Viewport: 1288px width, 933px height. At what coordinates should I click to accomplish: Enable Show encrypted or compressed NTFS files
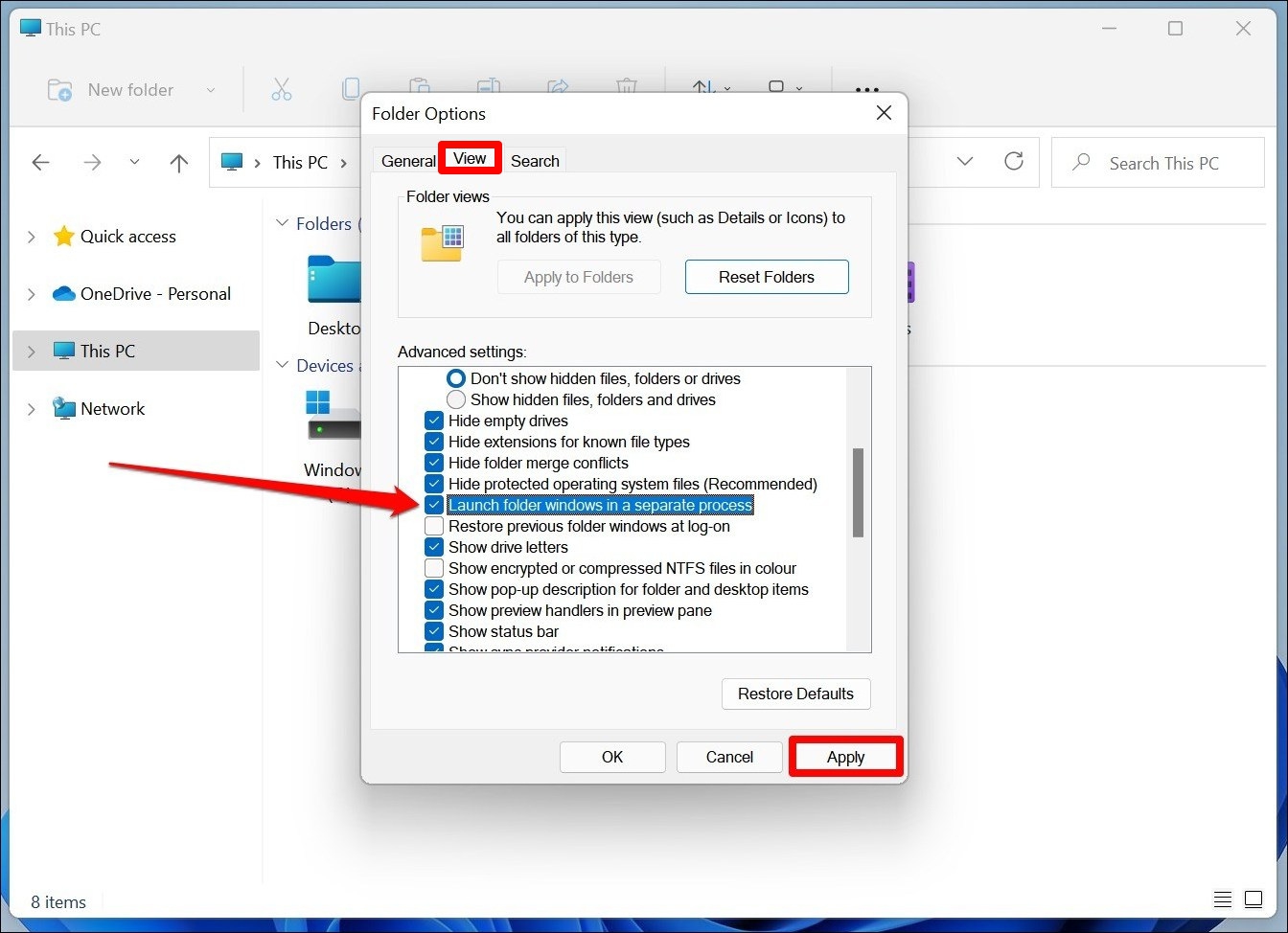click(434, 568)
